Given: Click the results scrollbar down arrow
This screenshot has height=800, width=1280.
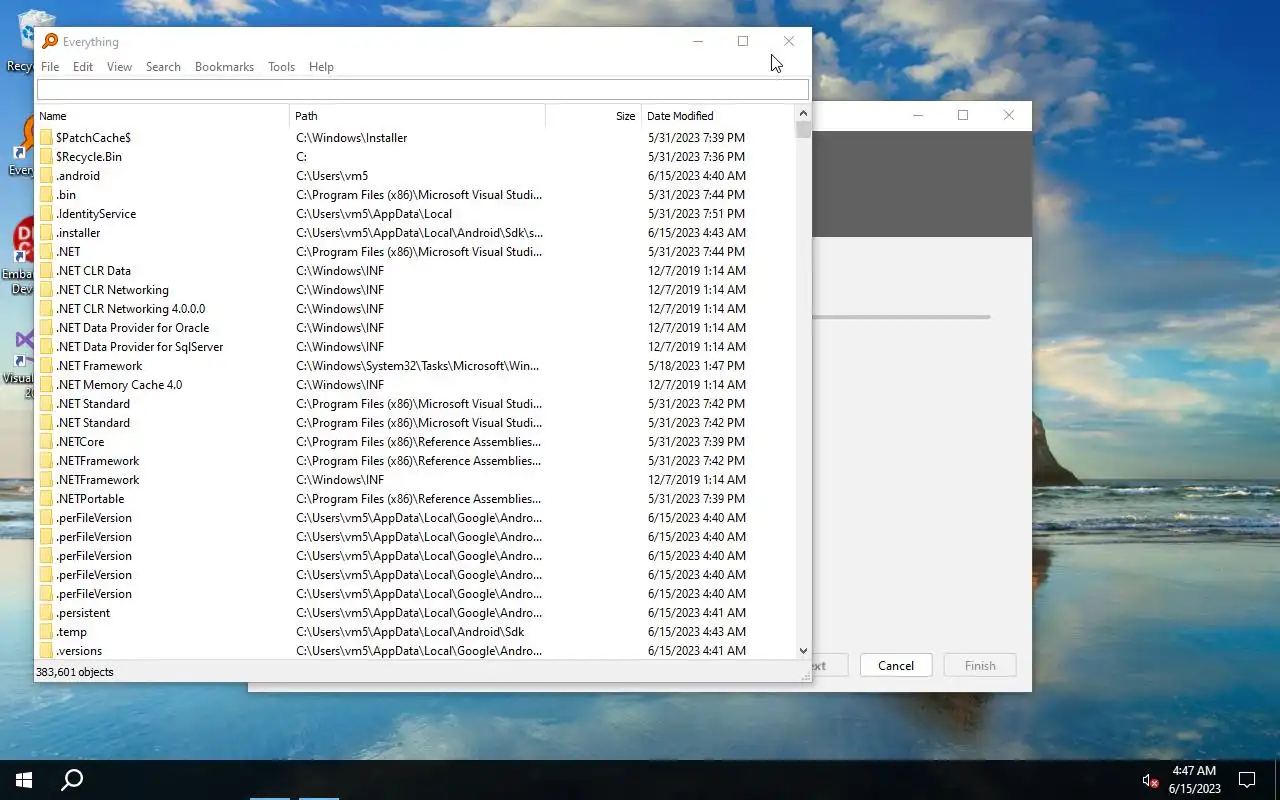Looking at the screenshot, I should [x=803, y=651].
